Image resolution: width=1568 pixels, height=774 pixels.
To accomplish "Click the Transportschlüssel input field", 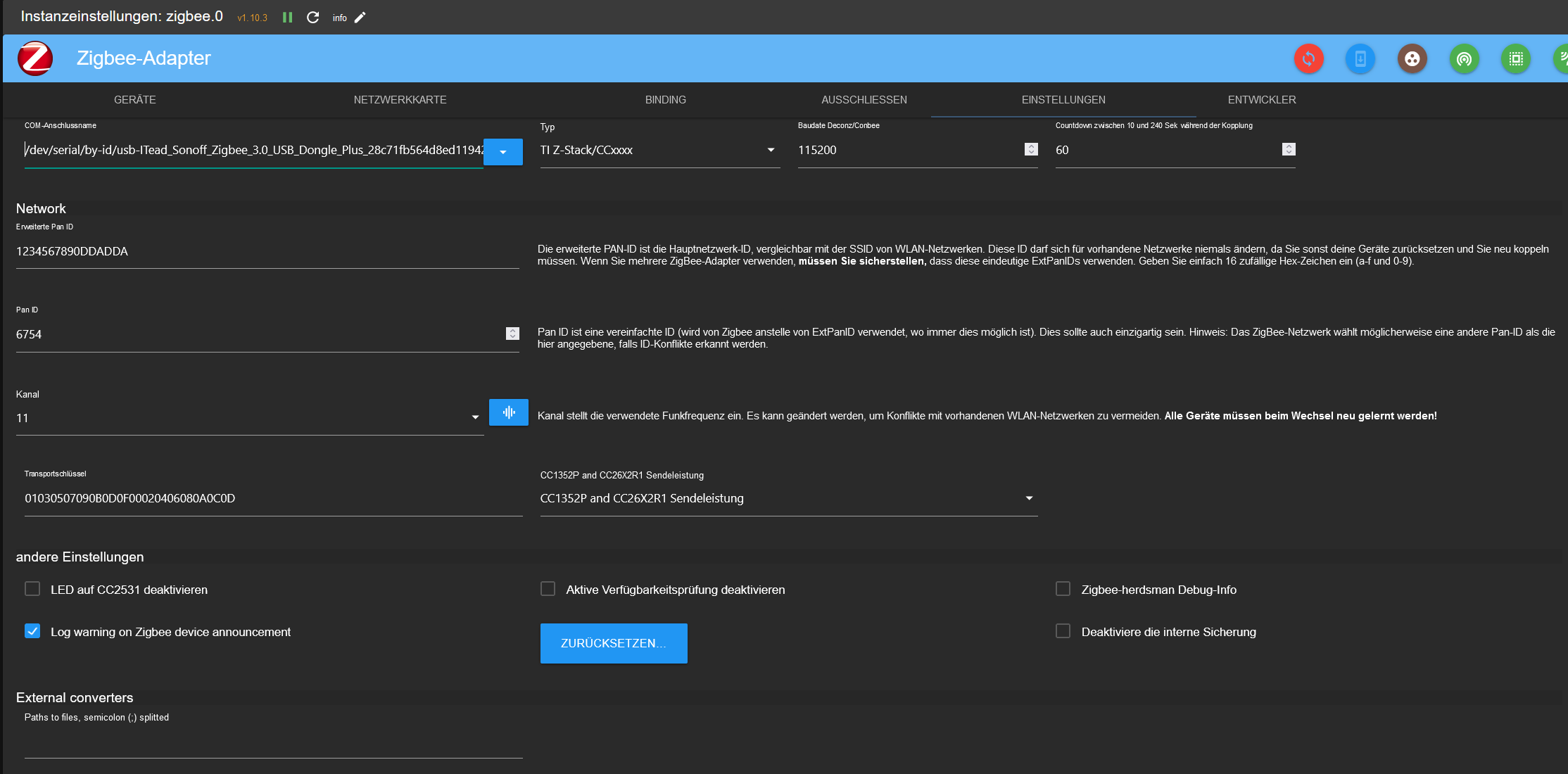I will point(273,498).
